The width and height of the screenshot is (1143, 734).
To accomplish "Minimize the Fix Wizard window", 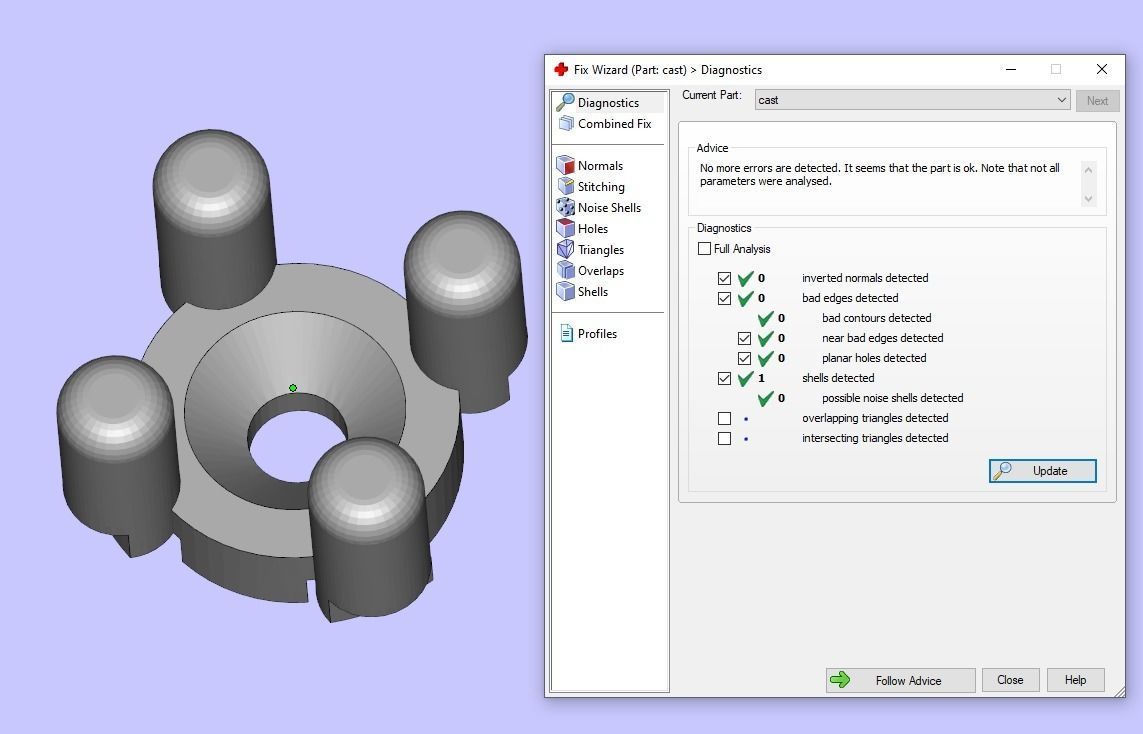I will [x=1010, y=69].
